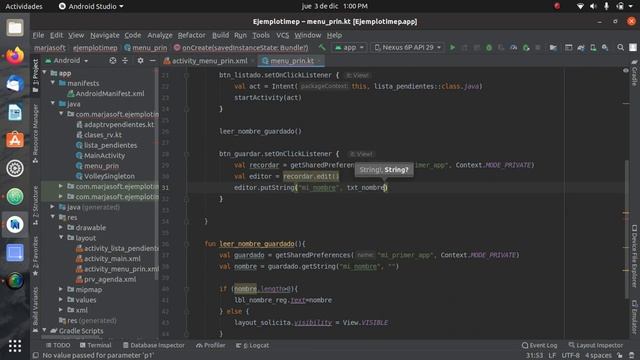The width and height of the screenshot is (640, 360).
Task: Expand the java (generated) folder
Action: [x=53, y=207]
